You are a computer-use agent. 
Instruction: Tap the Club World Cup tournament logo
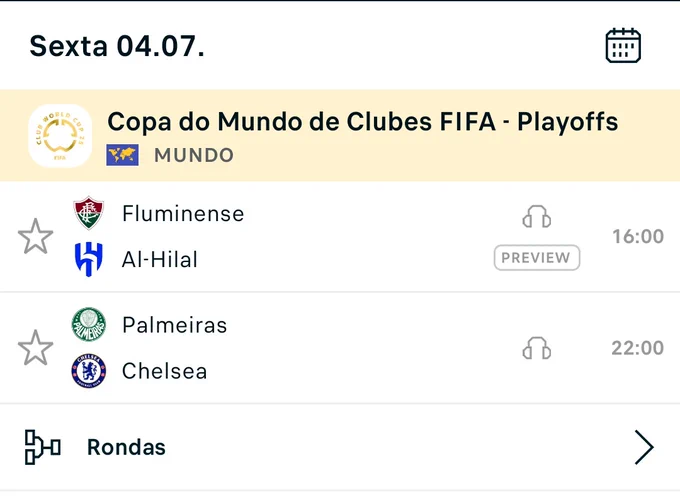coord(60,136)
